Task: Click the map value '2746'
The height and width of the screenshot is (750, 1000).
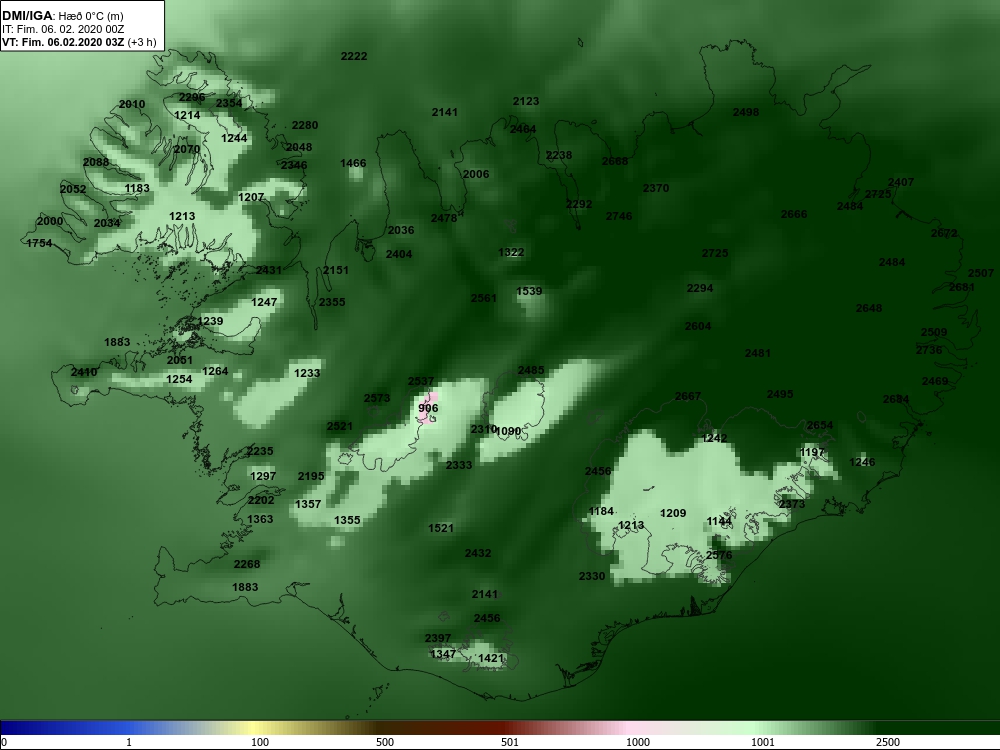Action: point(619,216)
